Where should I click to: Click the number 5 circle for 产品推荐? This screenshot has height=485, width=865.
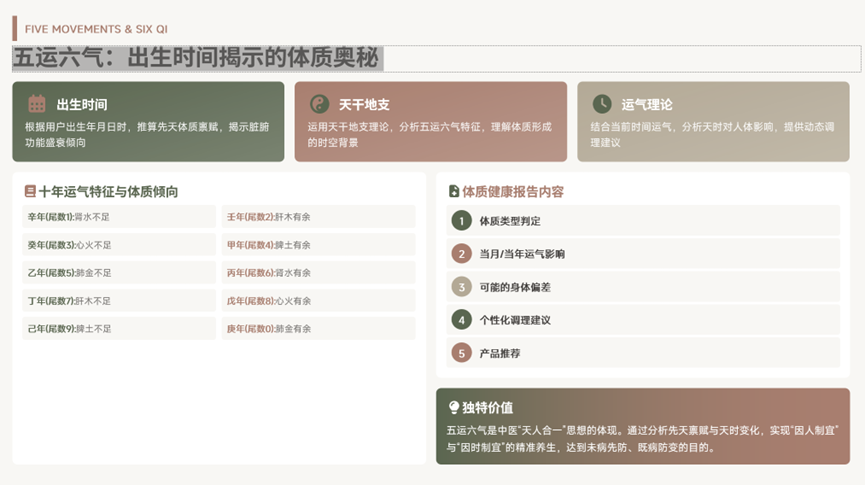point(461,353)
